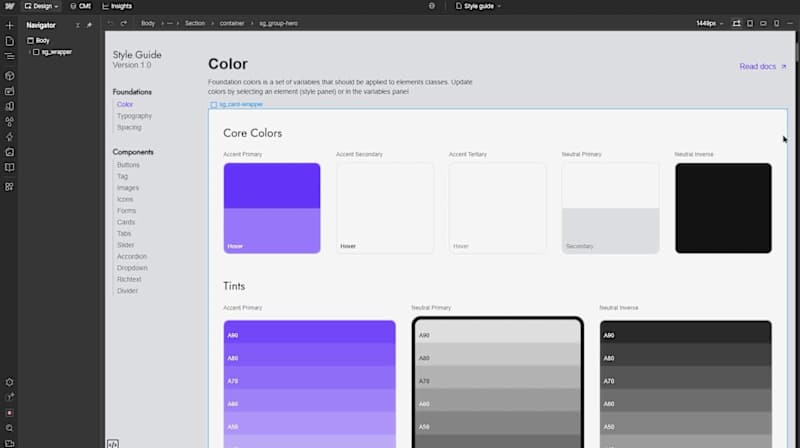Select sg_wrapper in the Navigator tree
Viewport: 800px width, 448px height.
point(52,52)
